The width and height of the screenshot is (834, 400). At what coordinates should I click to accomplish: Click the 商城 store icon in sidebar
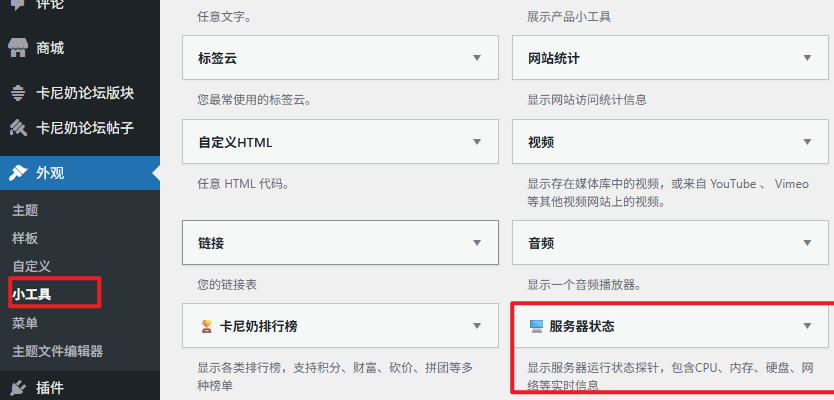[17, 47]
